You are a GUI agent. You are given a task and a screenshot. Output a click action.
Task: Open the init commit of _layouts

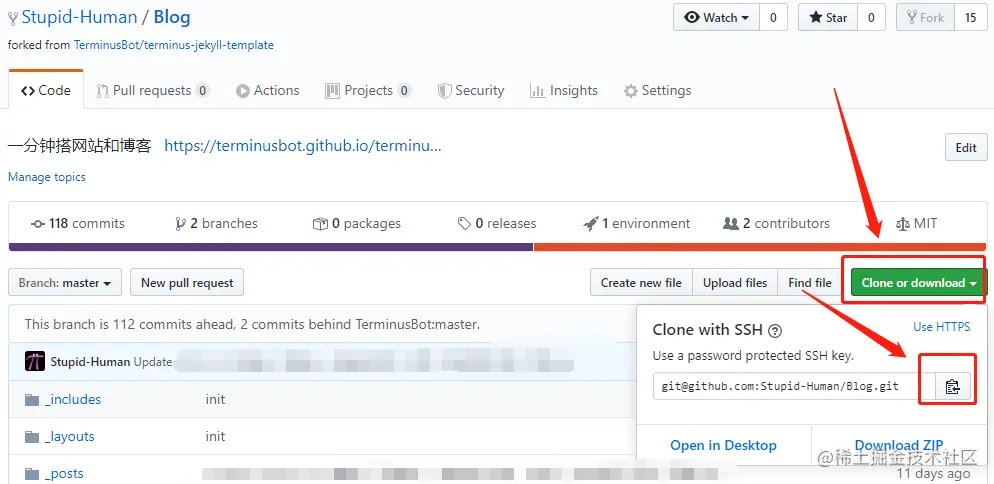pyautogui.click(x=216, y=436)
